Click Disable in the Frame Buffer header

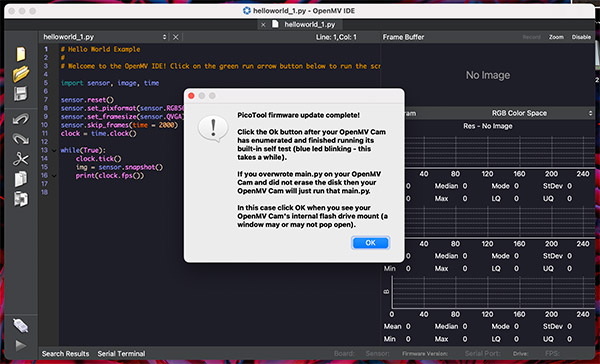coord(581,37)
